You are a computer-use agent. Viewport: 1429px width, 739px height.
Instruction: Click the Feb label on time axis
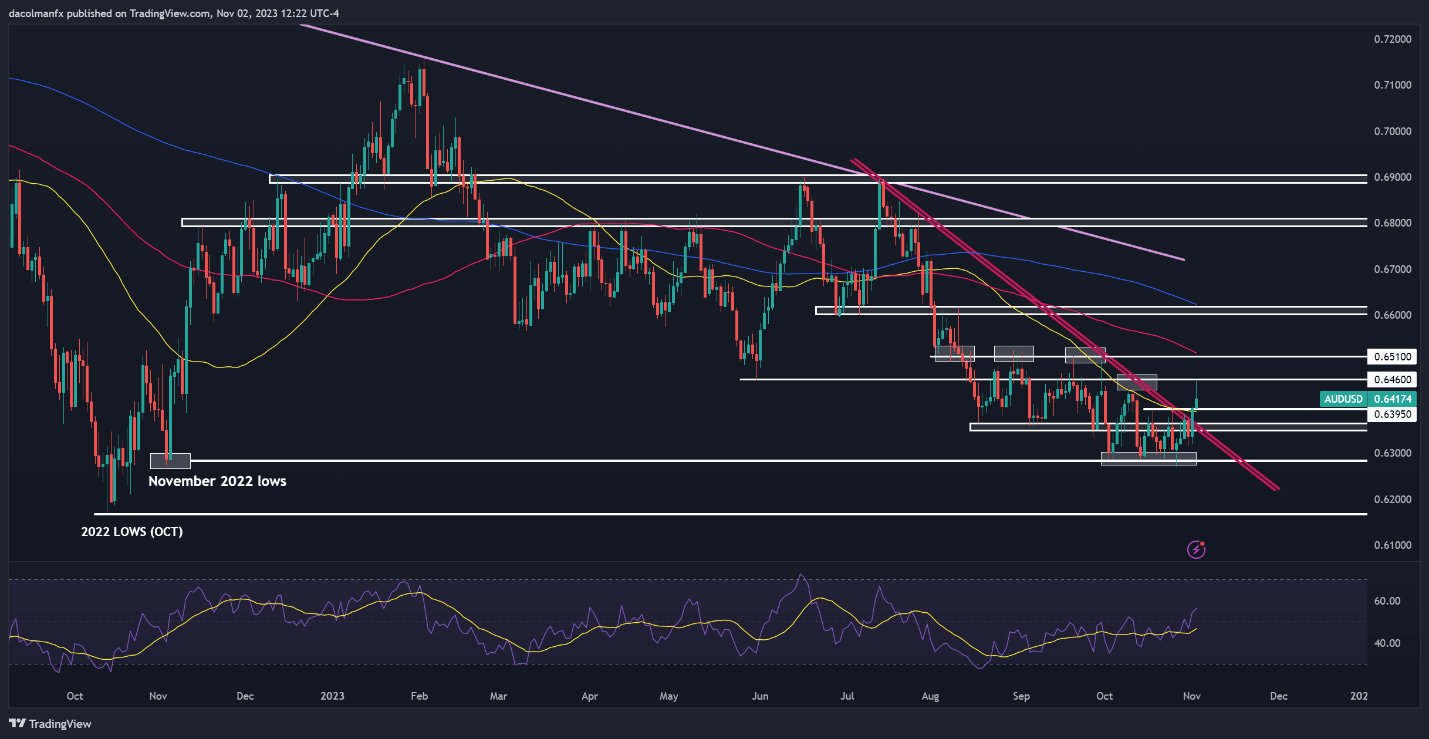coord(420,694)
